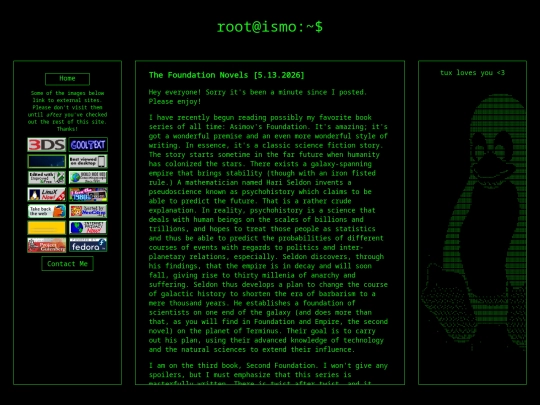This screenshot has width=540, height=405.
Task: Click the plain yellow badge
Action: click(x=46, y=228)
